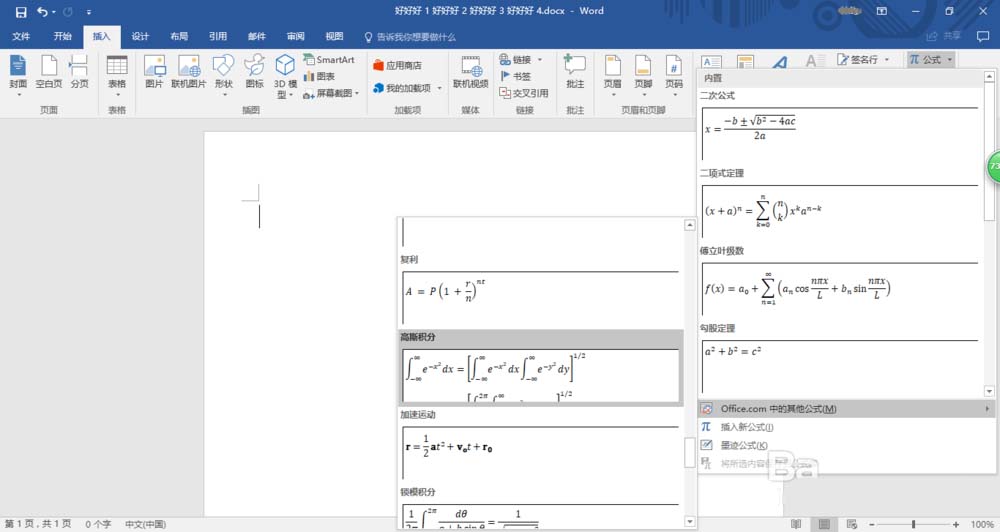Switch to web layout view in status bar
The width and height of the screenshot is (1000, 532).
click(x=850, y=524)
